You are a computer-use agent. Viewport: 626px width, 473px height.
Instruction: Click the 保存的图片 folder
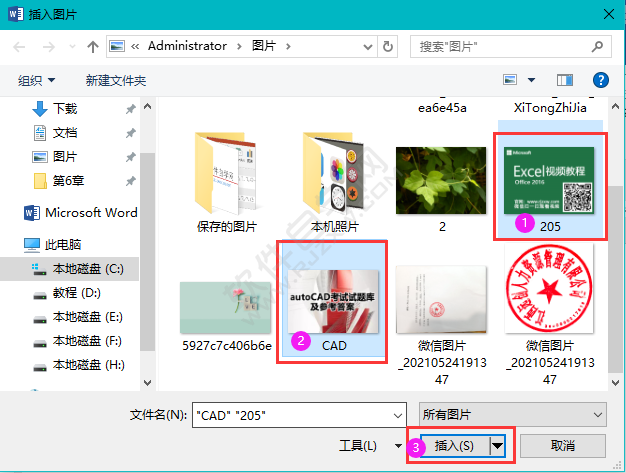point(226,183)
